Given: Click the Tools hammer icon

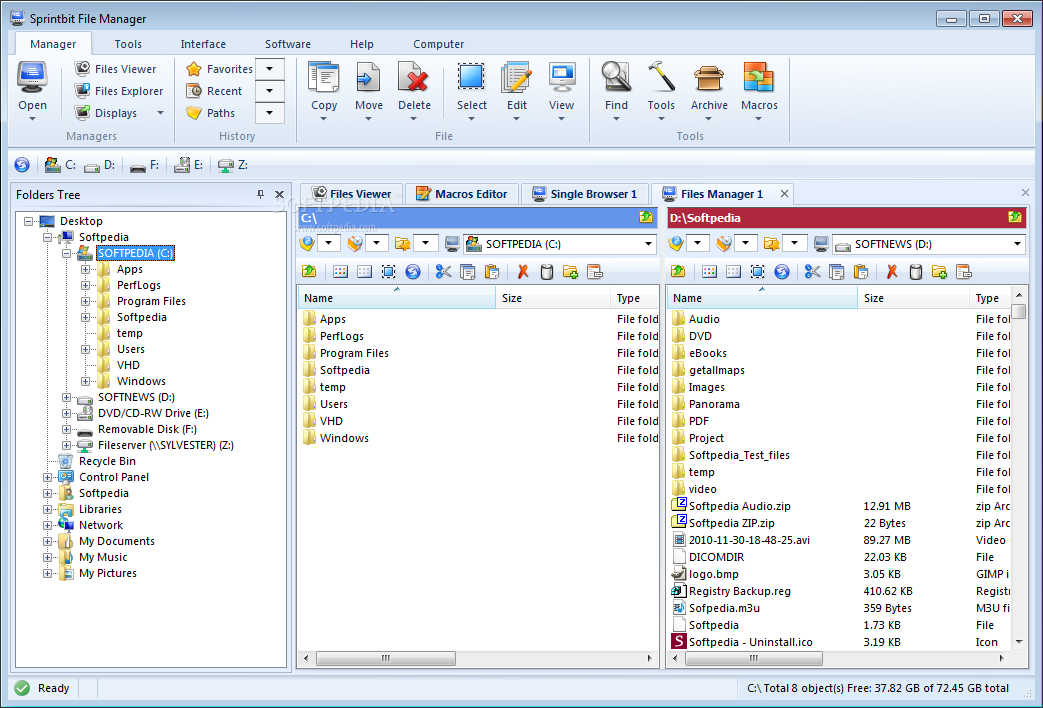Looking at the screenshot, I should [x=661, y=78].
